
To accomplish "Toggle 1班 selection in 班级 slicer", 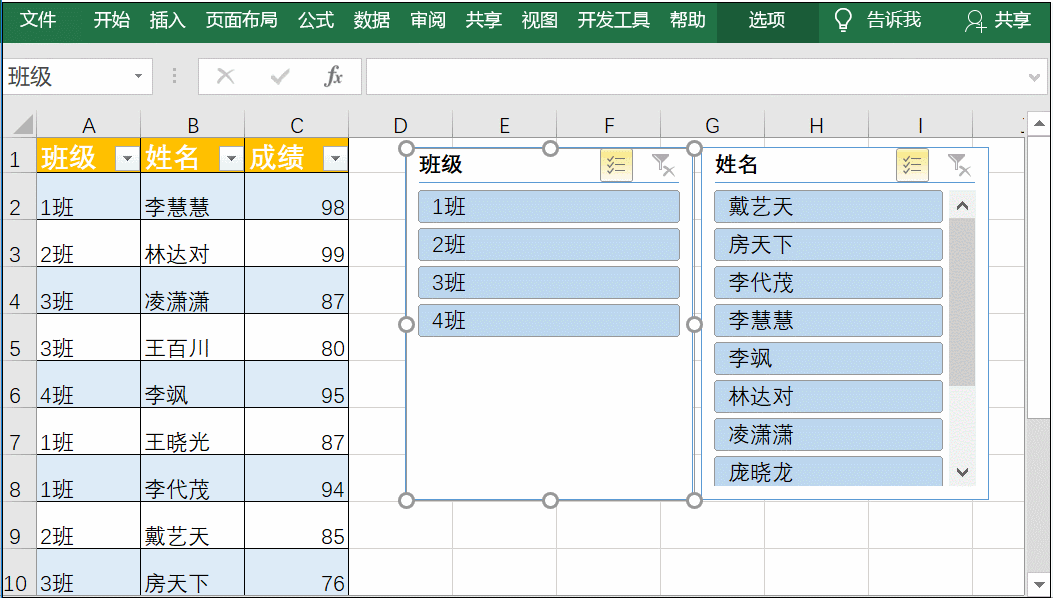I will (548, 205).
